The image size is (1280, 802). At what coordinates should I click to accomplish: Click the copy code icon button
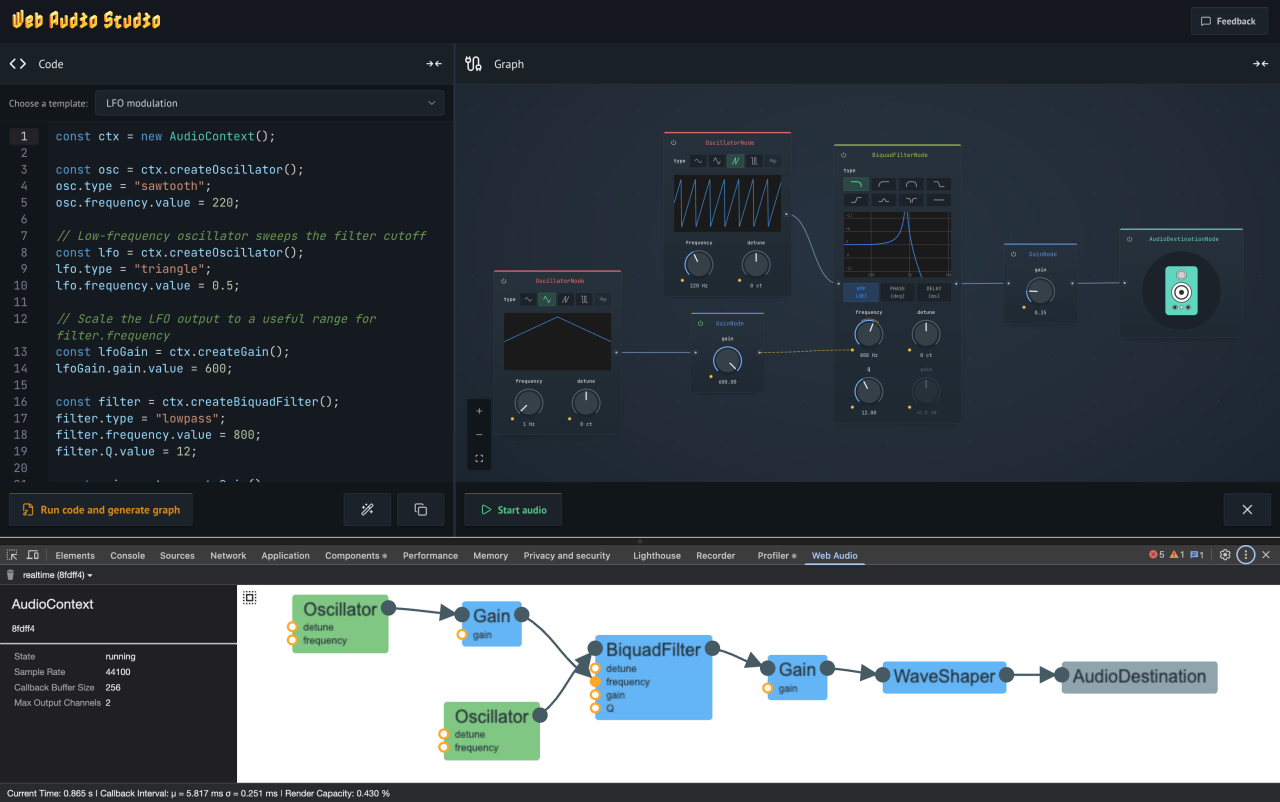[420, 510]
